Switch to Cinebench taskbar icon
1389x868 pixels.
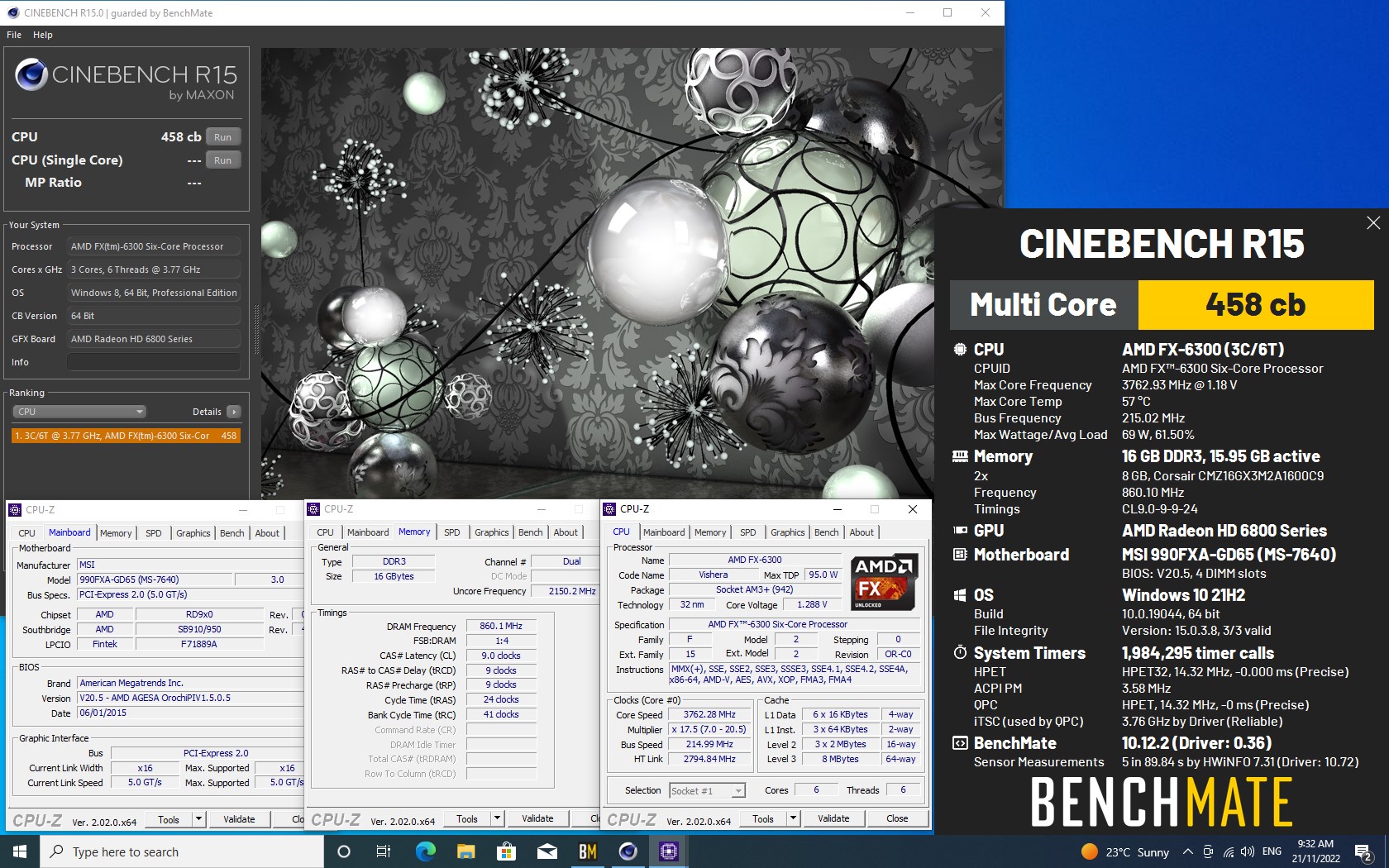click(x=628, y=851)
